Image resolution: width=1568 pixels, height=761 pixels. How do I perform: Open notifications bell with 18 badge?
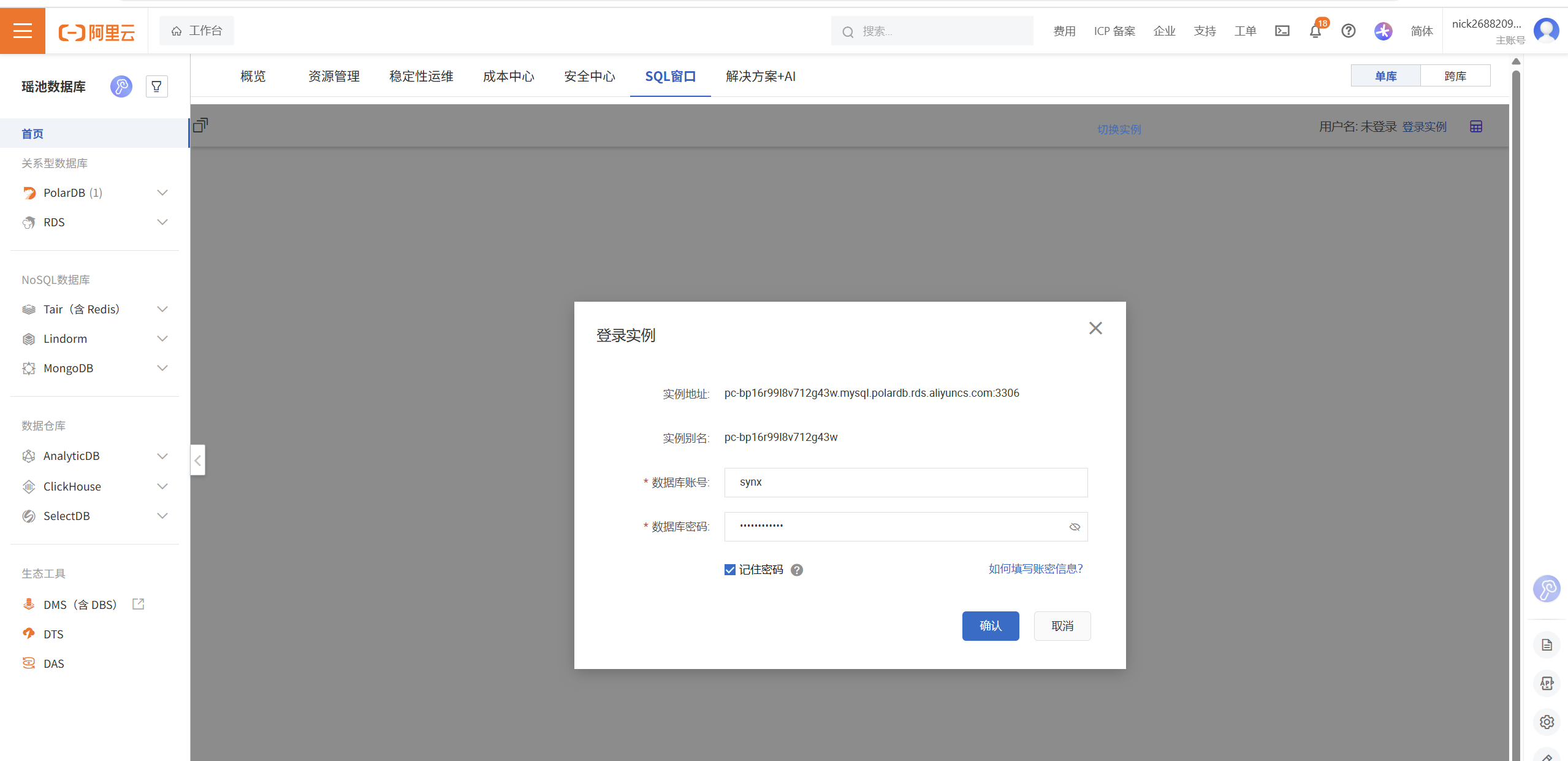point(1315,31)
